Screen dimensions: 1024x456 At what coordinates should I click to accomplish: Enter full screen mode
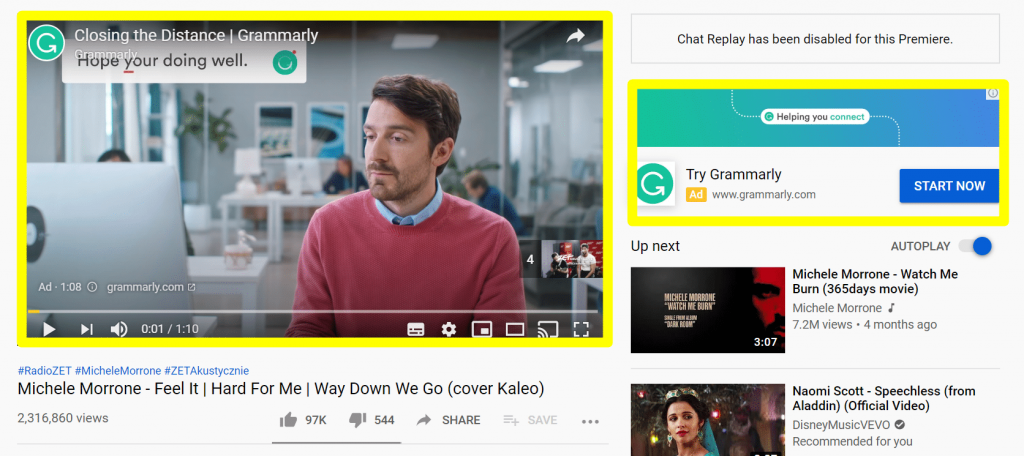pos(581,329)
